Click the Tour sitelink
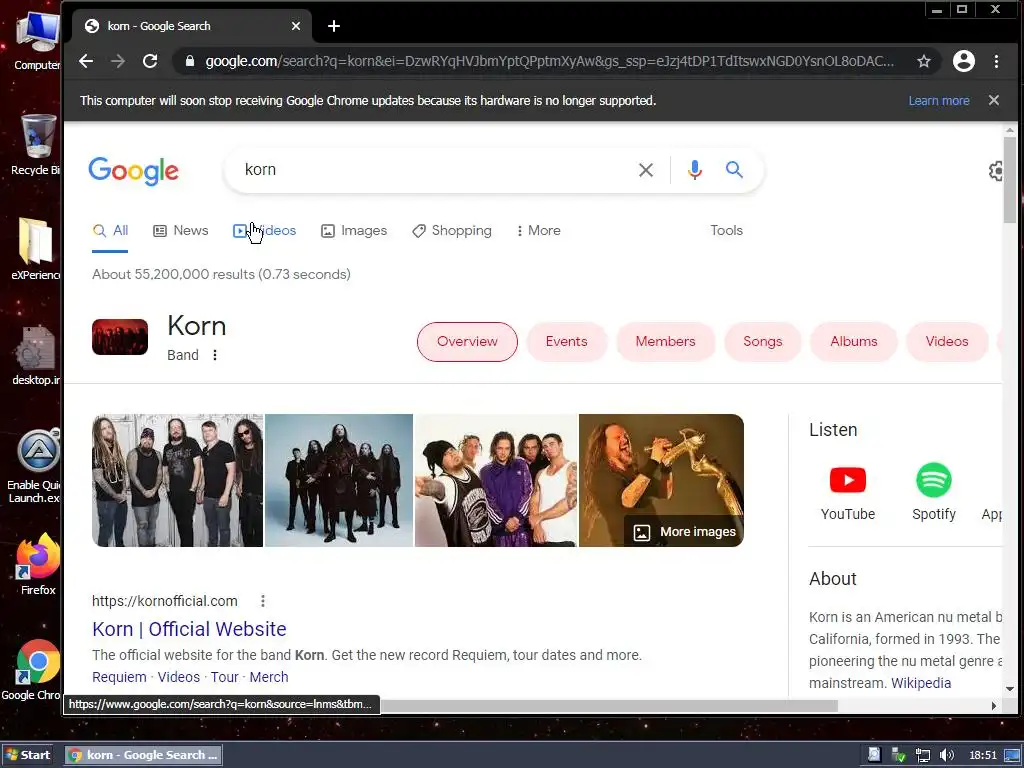Viewport: 1024px width, 768px height. click(x=224, y=677)
